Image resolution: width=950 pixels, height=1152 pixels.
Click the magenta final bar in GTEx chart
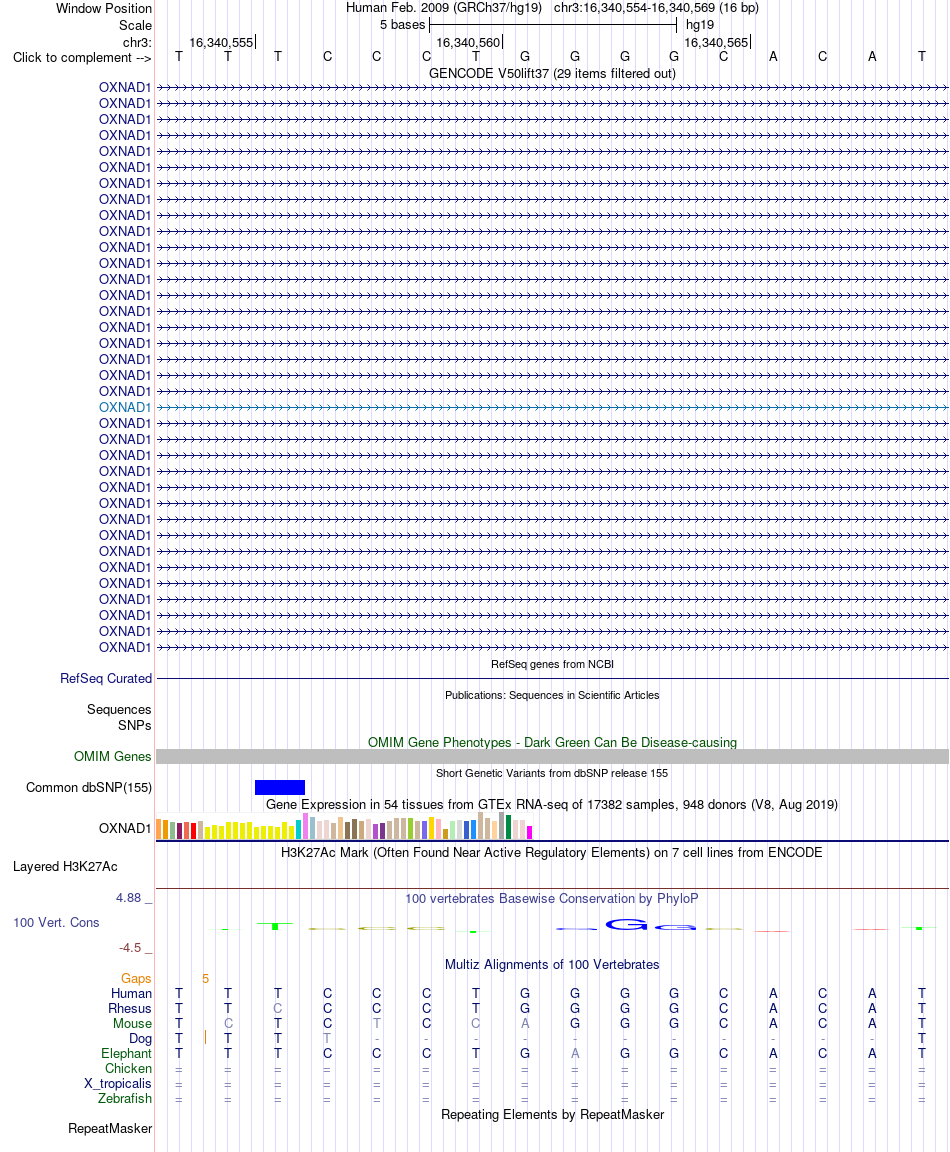pyautogui.click(x=529, y=832)
